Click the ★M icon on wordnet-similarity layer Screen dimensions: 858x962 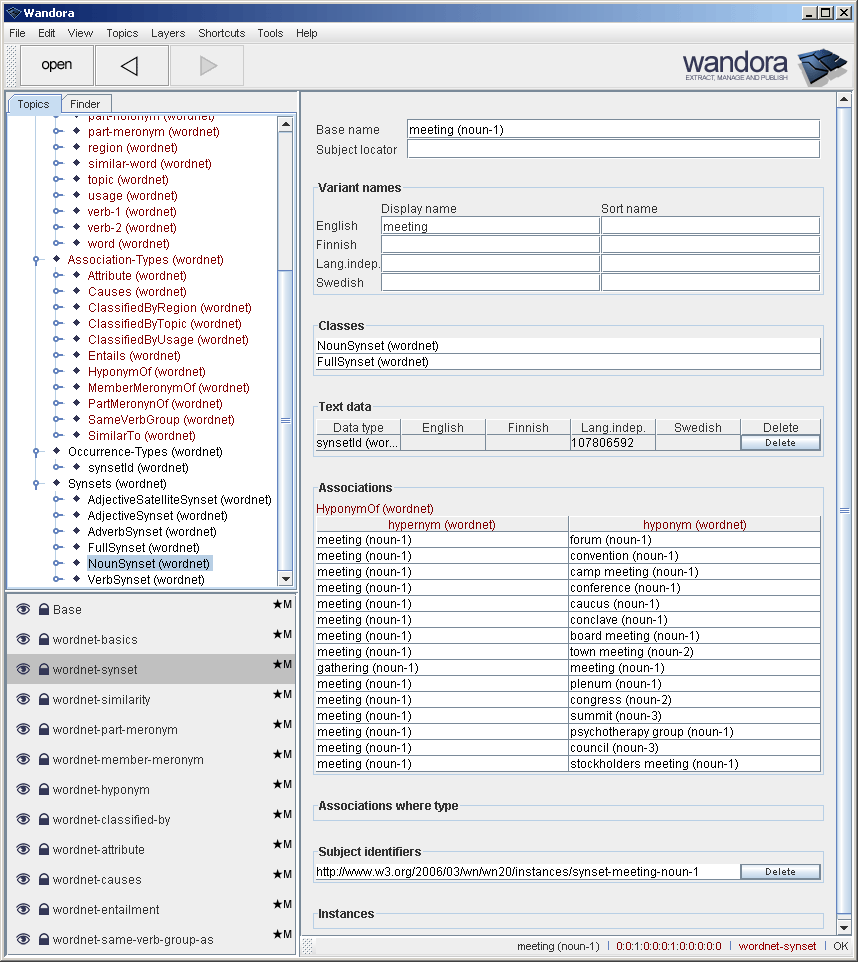[x=280, y=694]
